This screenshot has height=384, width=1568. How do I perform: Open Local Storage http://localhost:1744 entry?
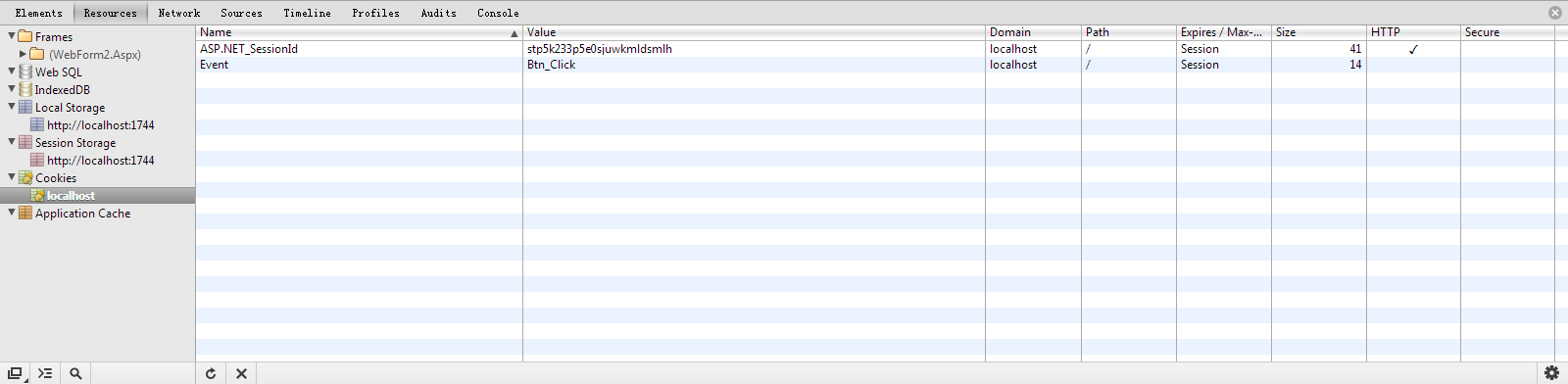[101, 124]
